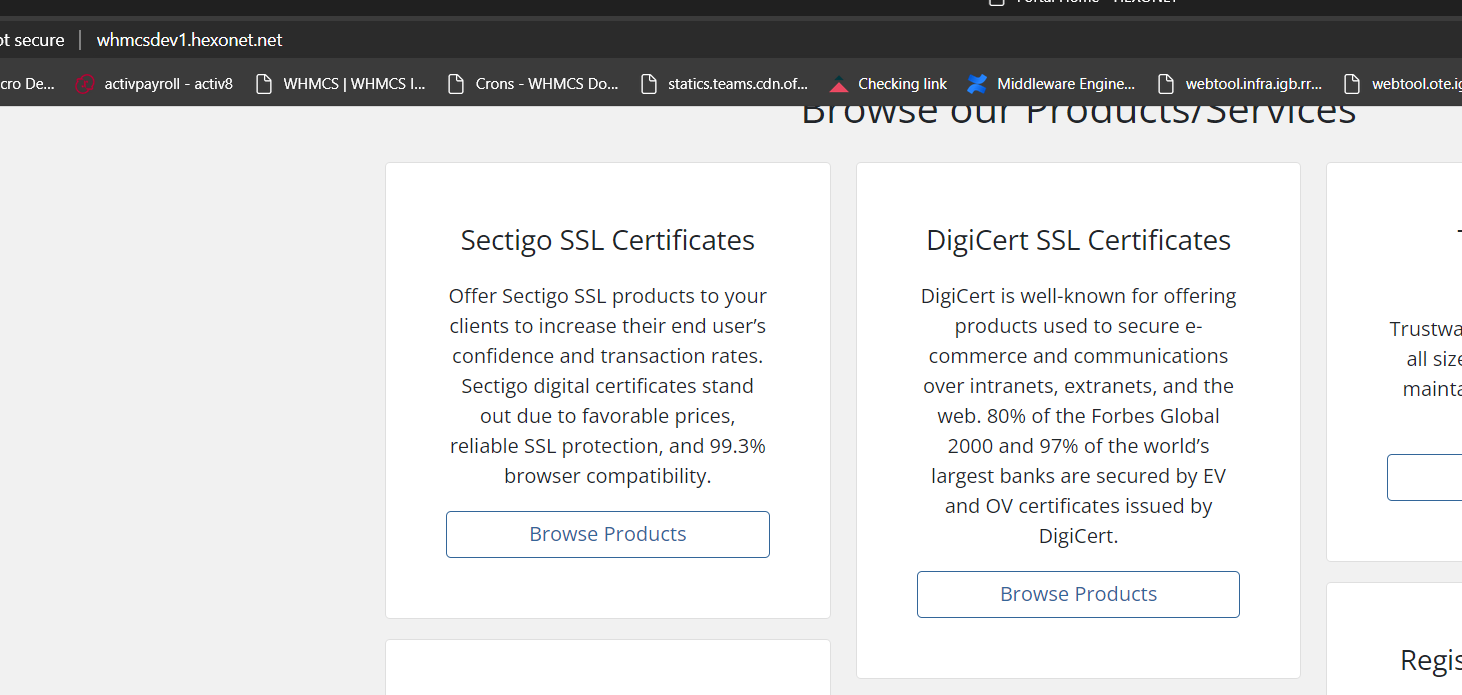1462x695 pixels.
Task: Select the Sectigo SSL Certificates heading
Action: click(607, 240)
